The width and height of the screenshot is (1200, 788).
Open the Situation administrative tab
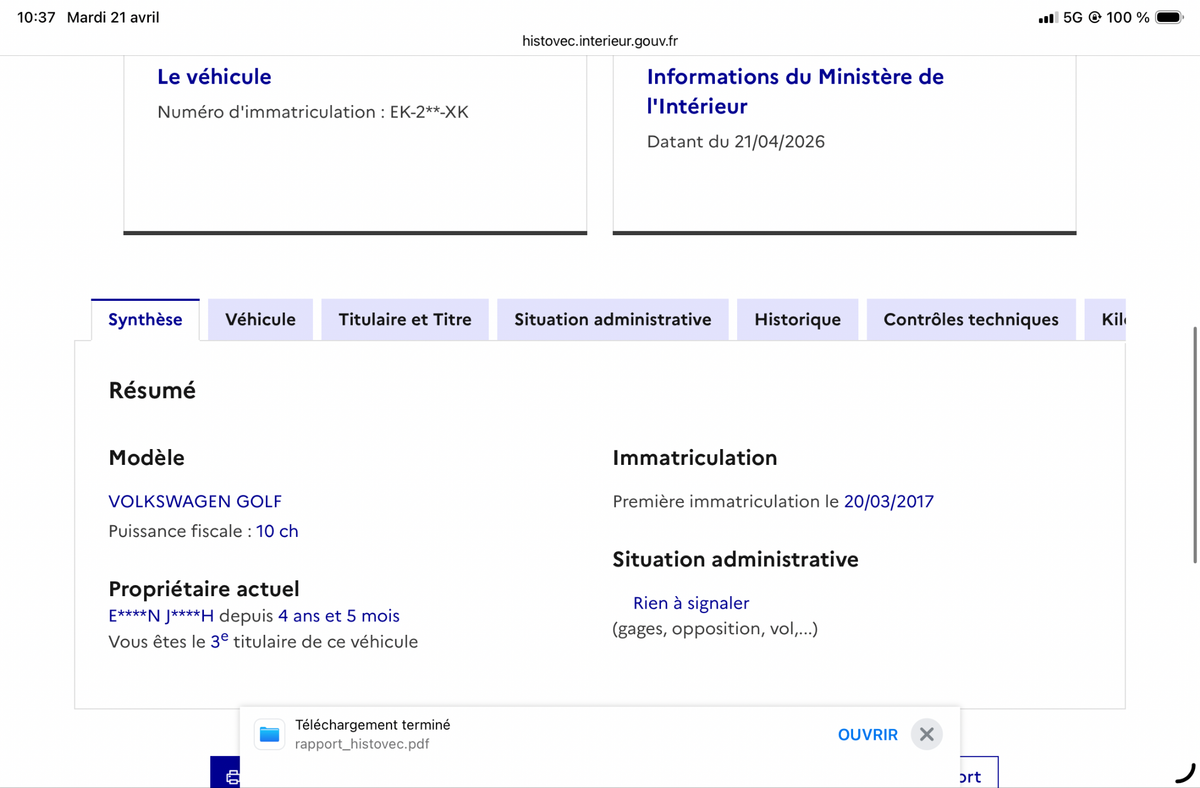pos(613,319)
